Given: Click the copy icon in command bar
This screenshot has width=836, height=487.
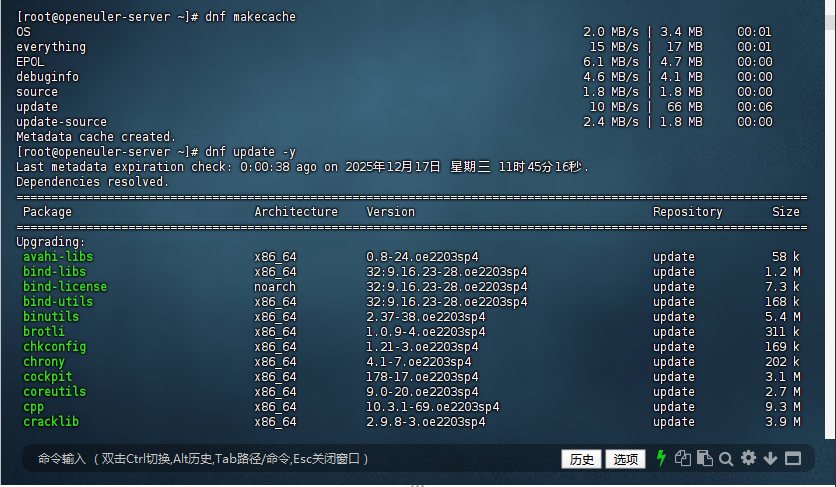Looking at the screenshot, I should point(682,458).
